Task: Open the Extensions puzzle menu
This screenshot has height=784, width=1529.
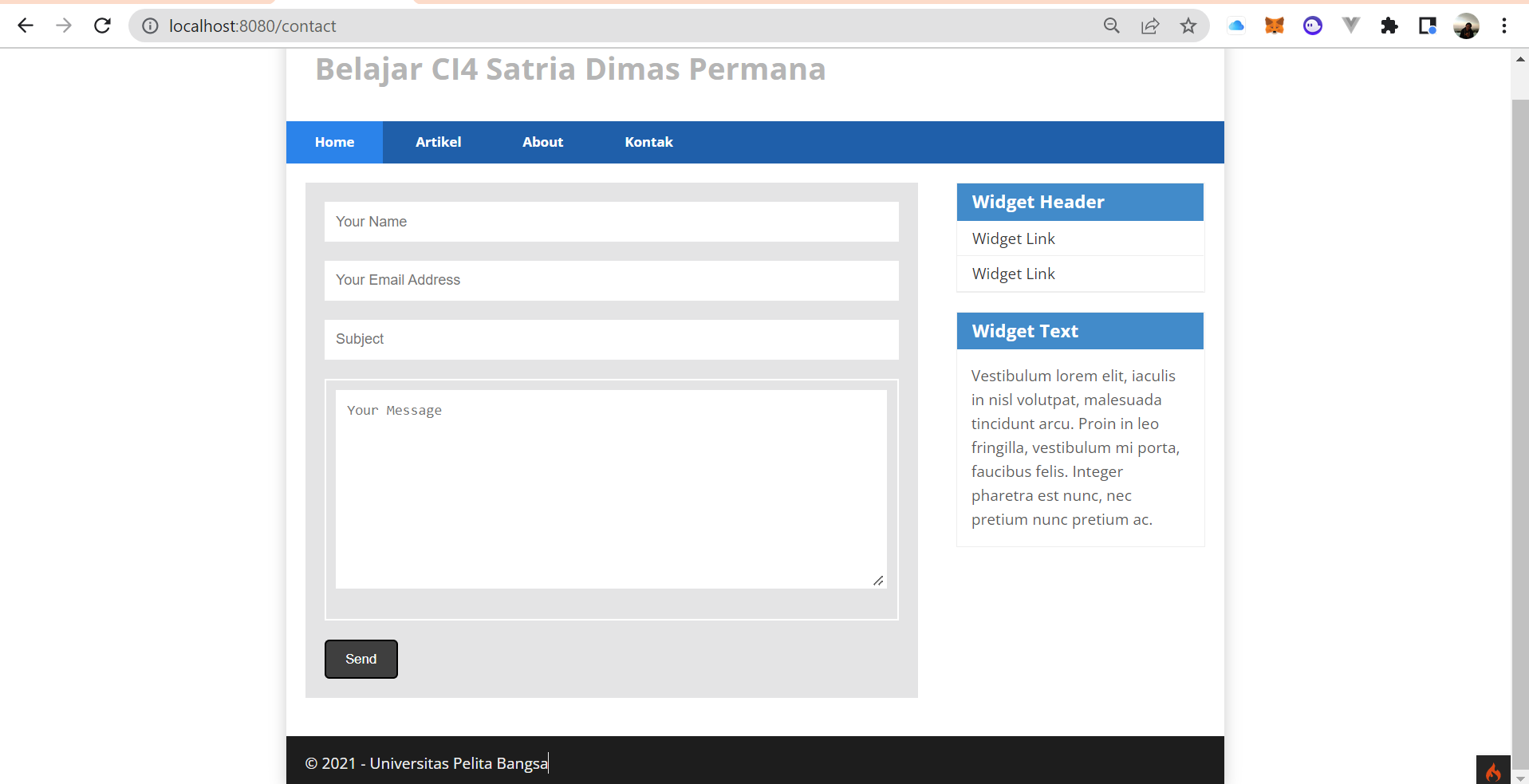Action: (1389, 26)
